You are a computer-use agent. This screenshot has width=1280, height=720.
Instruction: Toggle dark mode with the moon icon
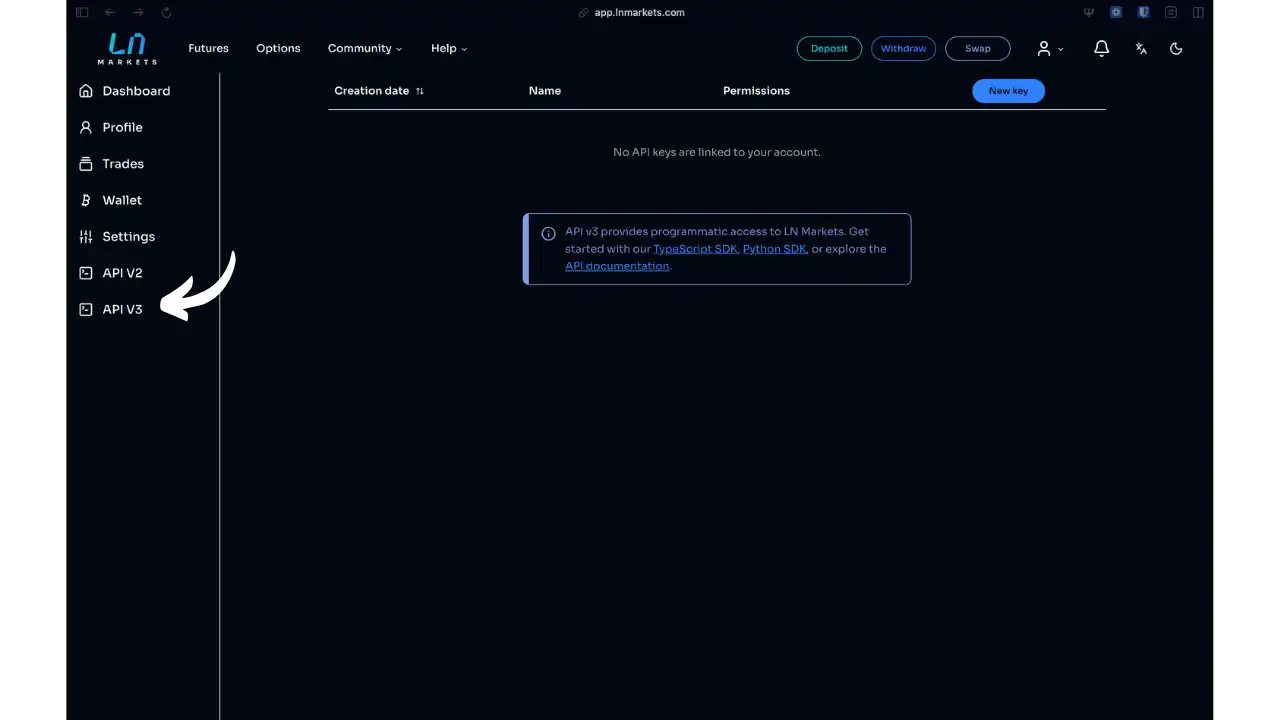coord(1176,48)
